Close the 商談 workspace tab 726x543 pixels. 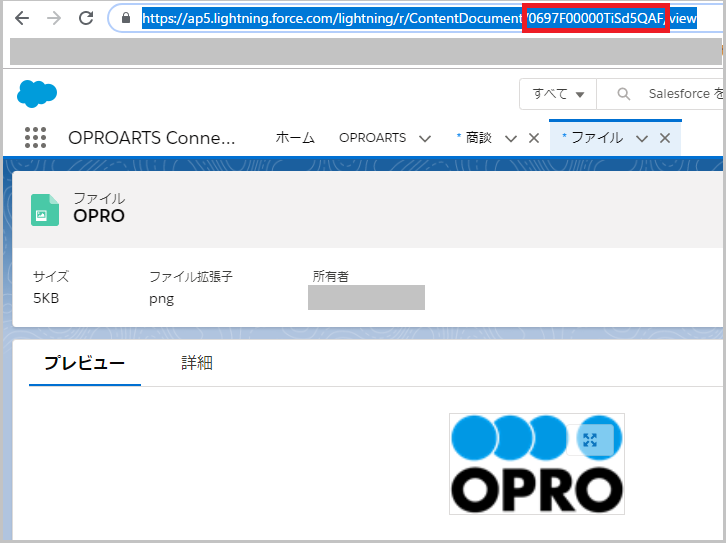point(533,139)
